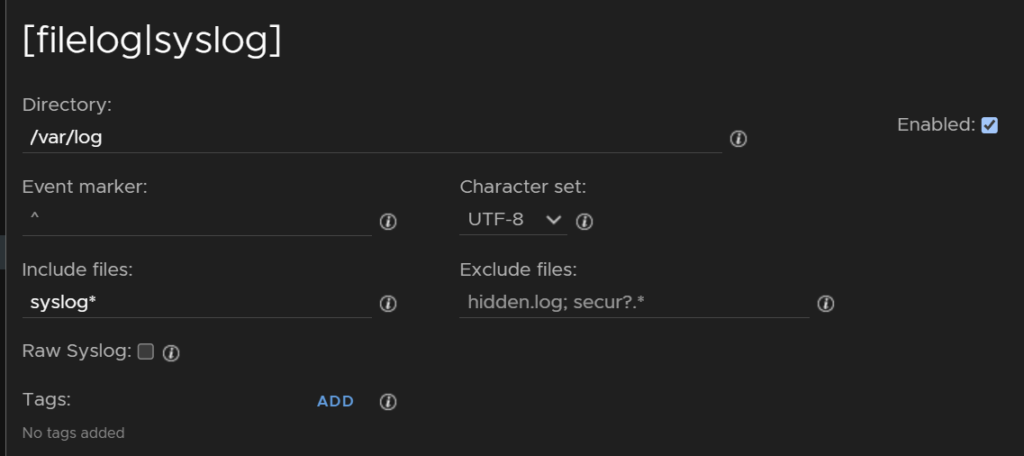Image resolution: width=1024 pixels, height=456 pixels.
Task: Toggle the Enabled checkbox
Action: (x=989, y=125)
